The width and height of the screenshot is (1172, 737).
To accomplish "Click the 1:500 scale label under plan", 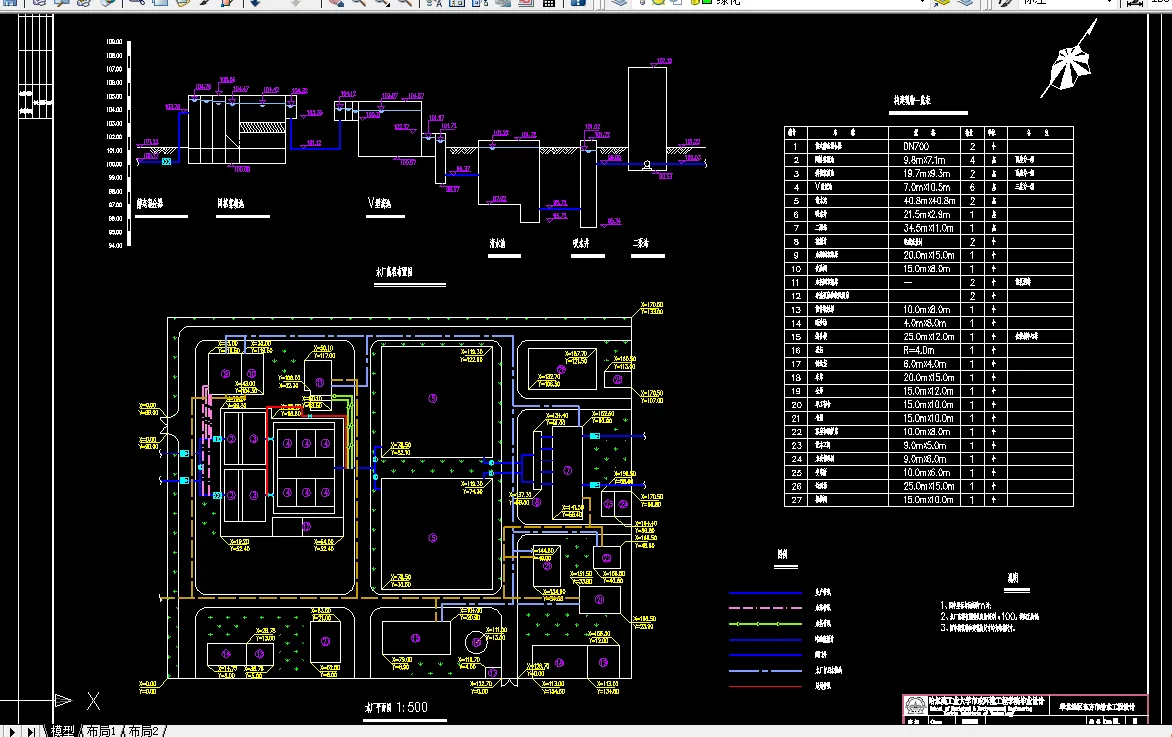I will click(x=412, y=707).
